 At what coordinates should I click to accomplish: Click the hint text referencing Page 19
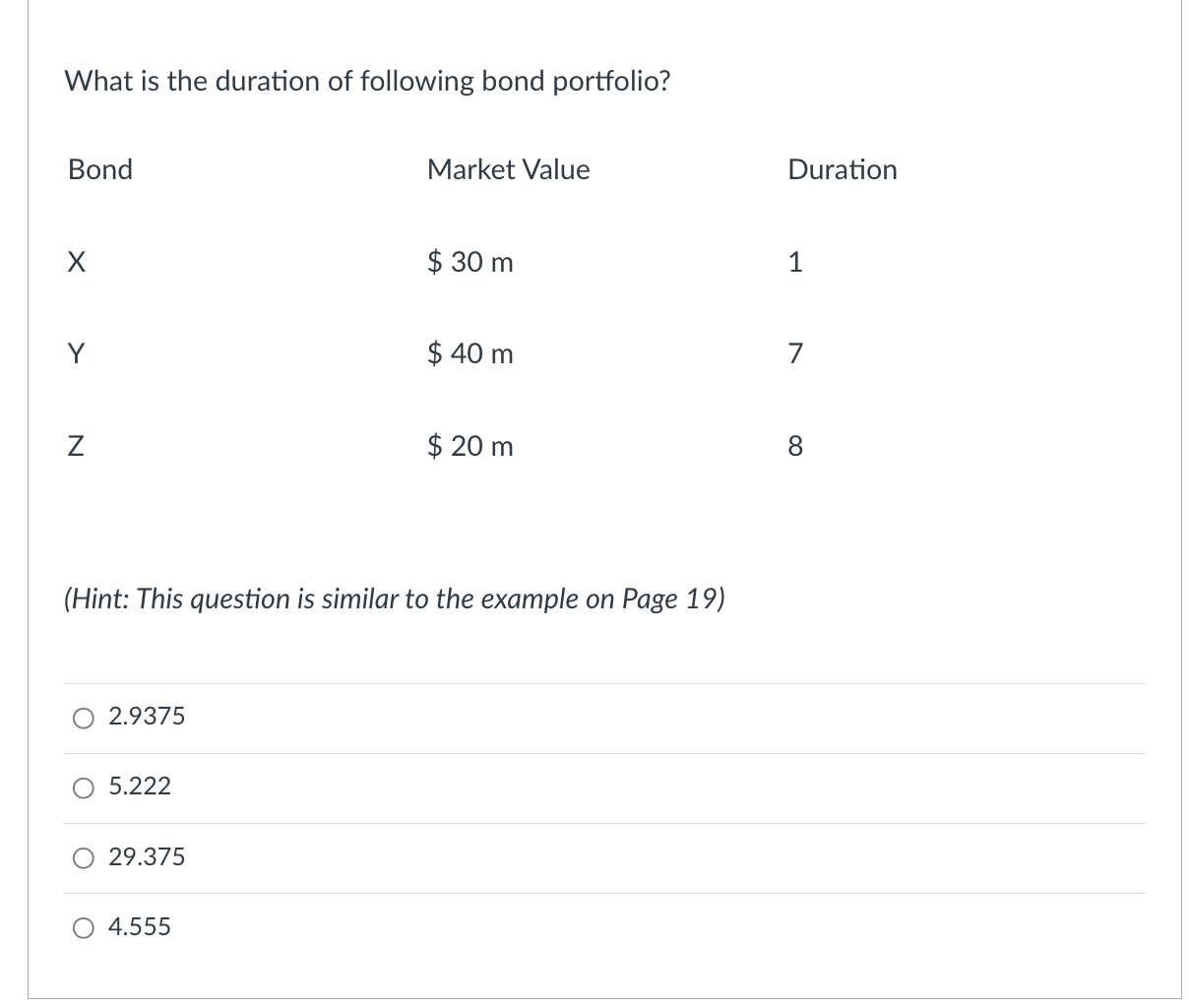394,598
